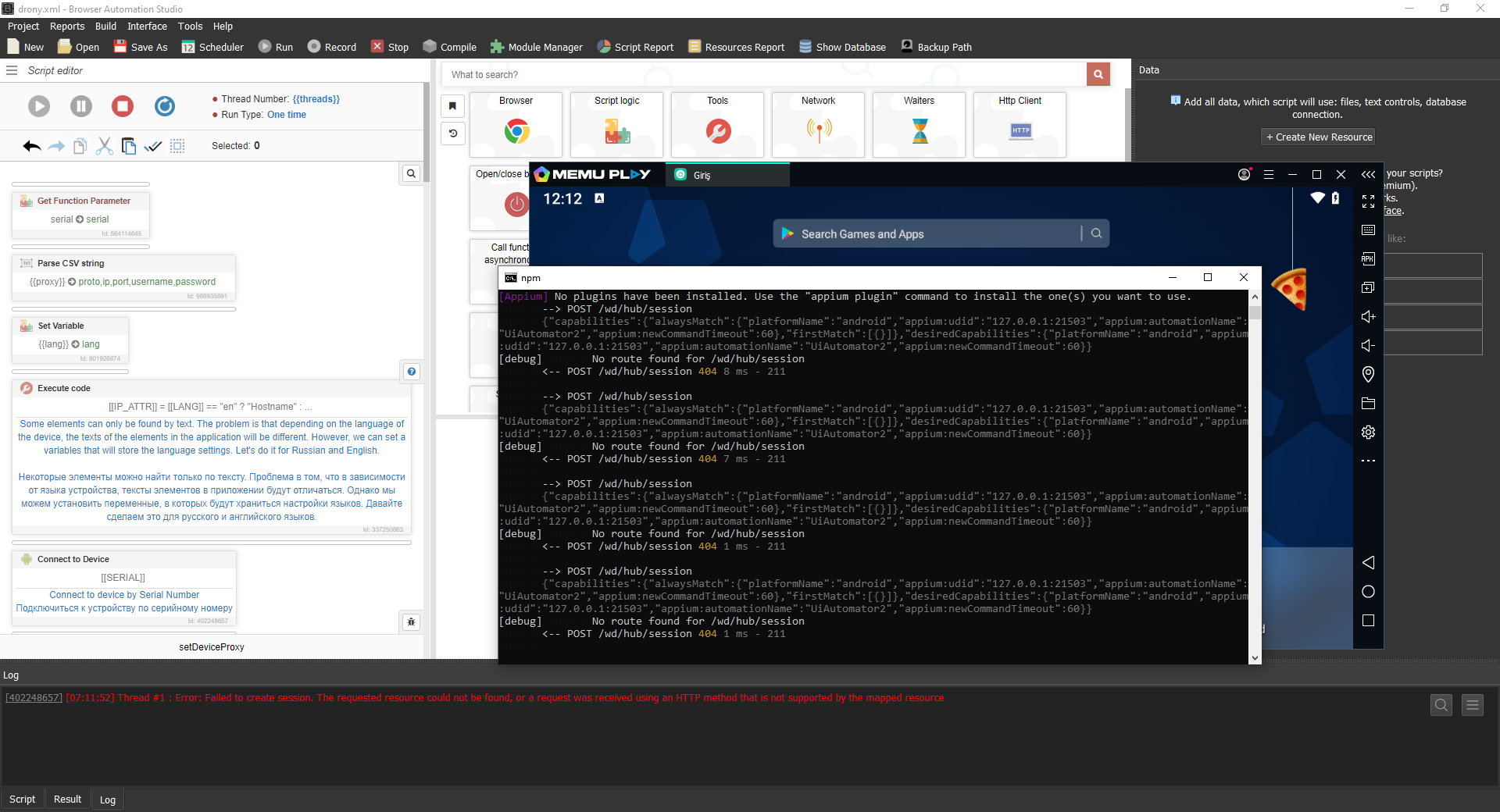Click the Restart script icon
The width and height of the screenshot is (1500, 812).
tap(164, 106)
